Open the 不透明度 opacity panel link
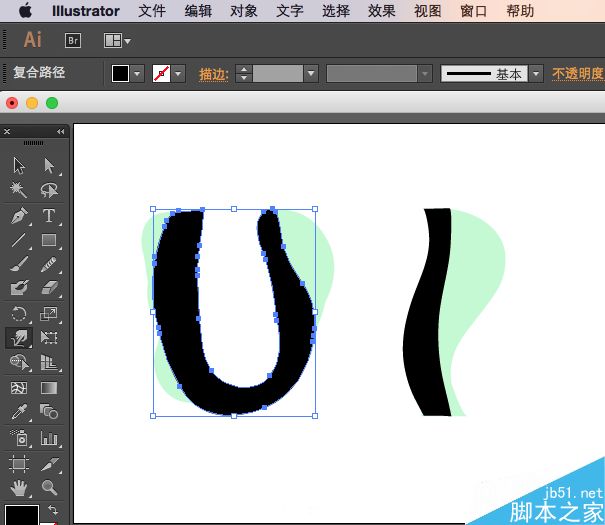 [x=578, y=73]
